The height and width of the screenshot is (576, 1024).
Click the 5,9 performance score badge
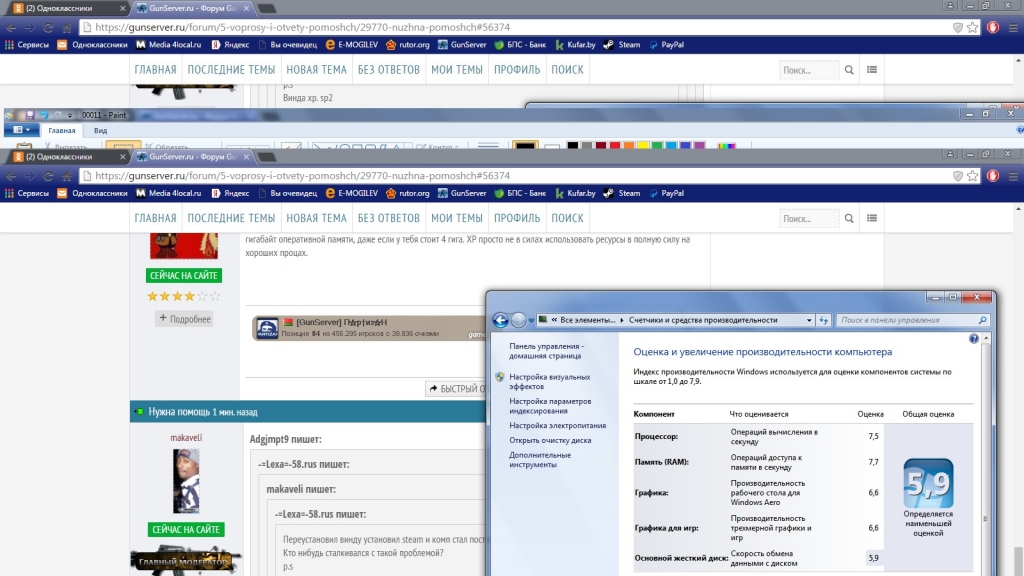click(927, 484)
